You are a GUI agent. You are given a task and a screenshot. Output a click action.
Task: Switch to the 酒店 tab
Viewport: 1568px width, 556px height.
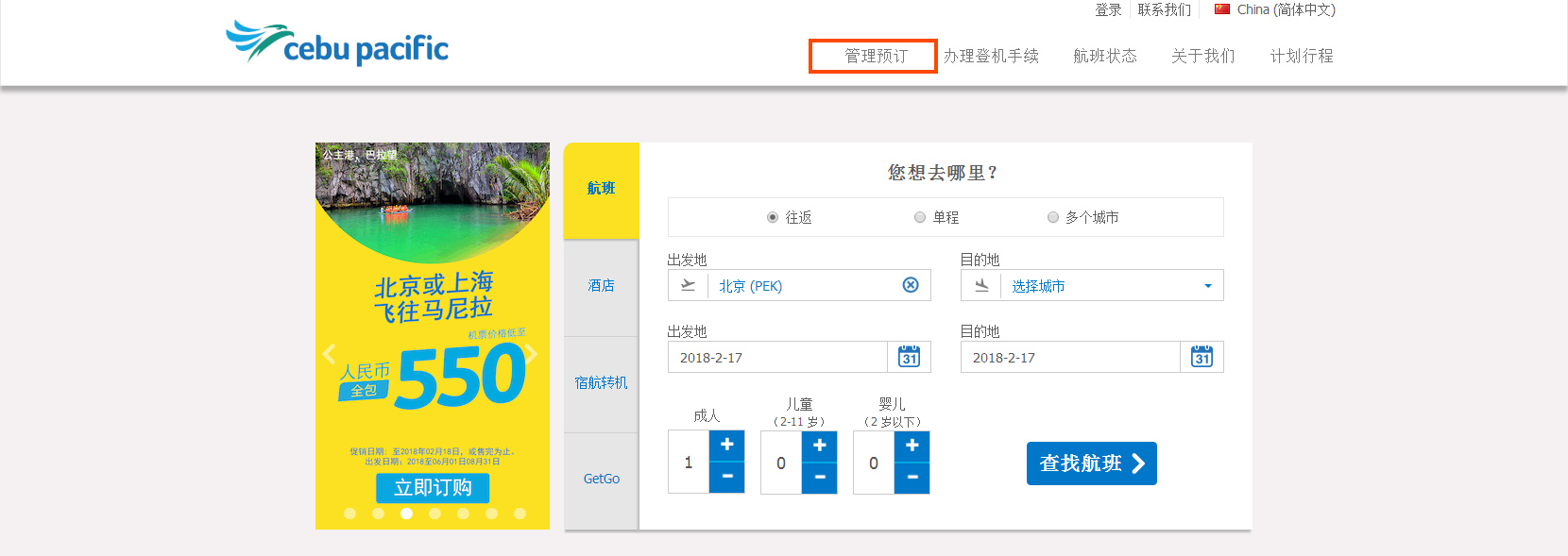602,287
